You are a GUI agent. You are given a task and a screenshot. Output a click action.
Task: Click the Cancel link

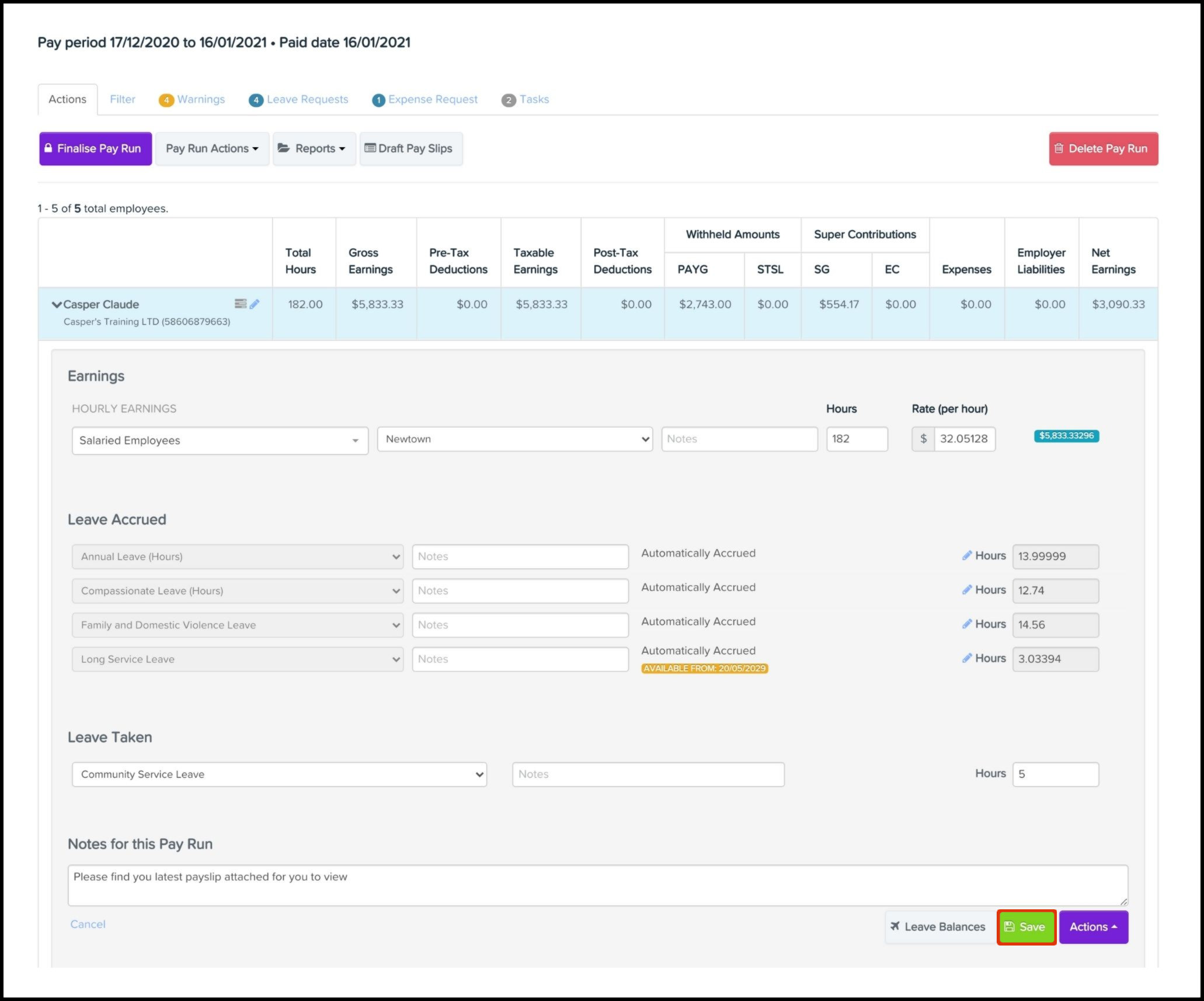pos(88,924)
